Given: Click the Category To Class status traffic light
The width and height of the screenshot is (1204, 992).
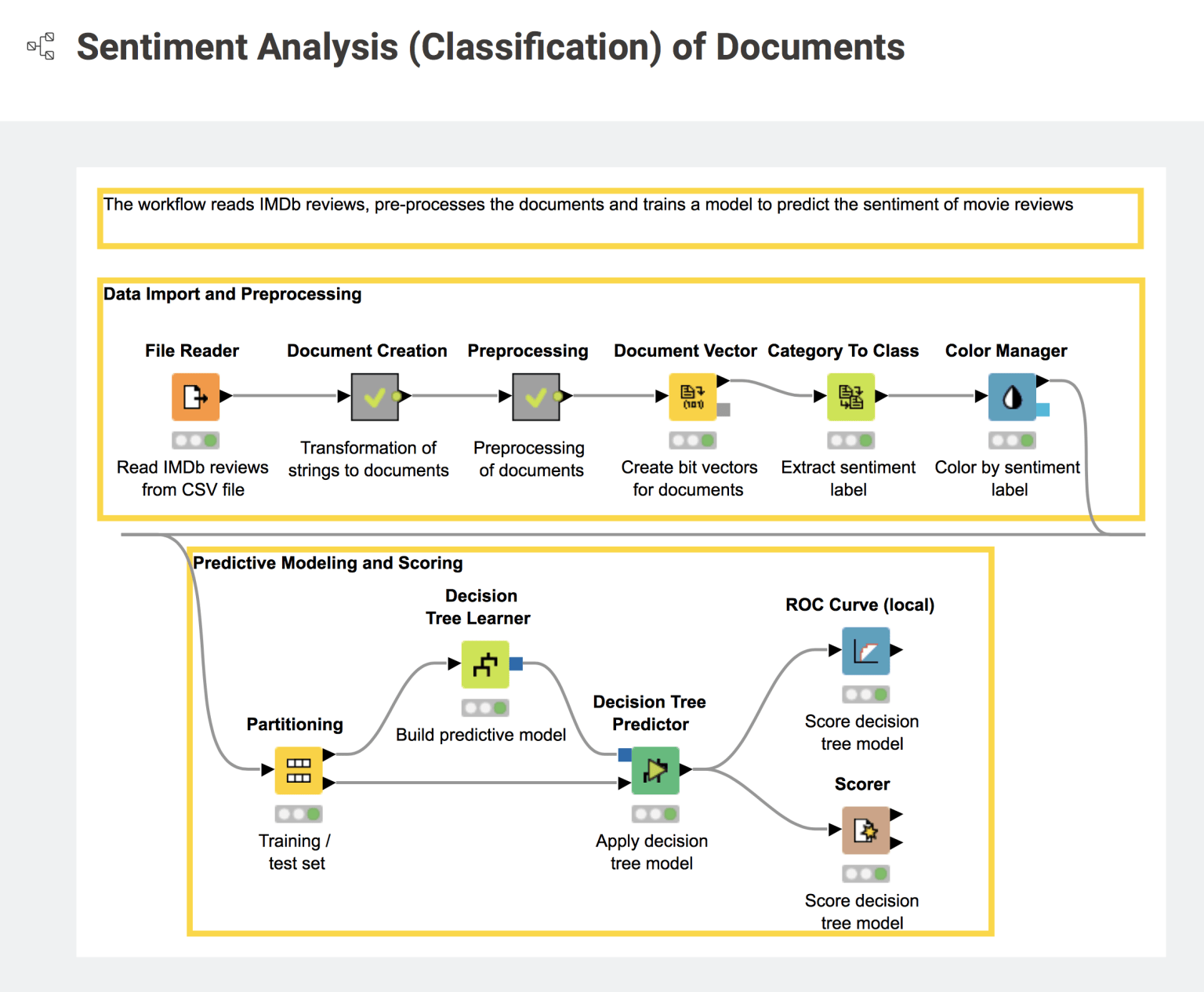Looking at the screenshot, I should [851, 440].
